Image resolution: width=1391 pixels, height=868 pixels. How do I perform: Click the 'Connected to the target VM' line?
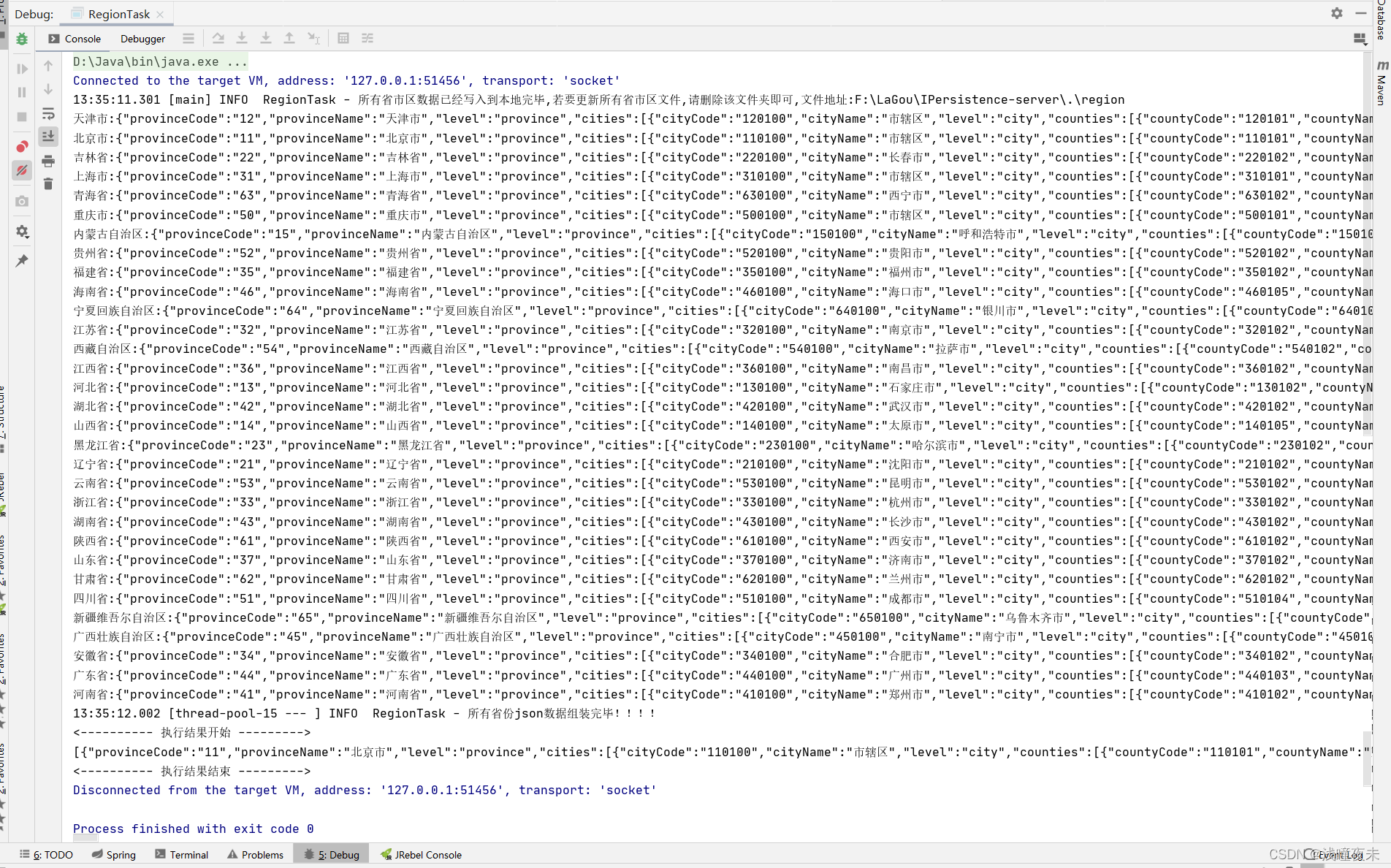pos(347,80)
